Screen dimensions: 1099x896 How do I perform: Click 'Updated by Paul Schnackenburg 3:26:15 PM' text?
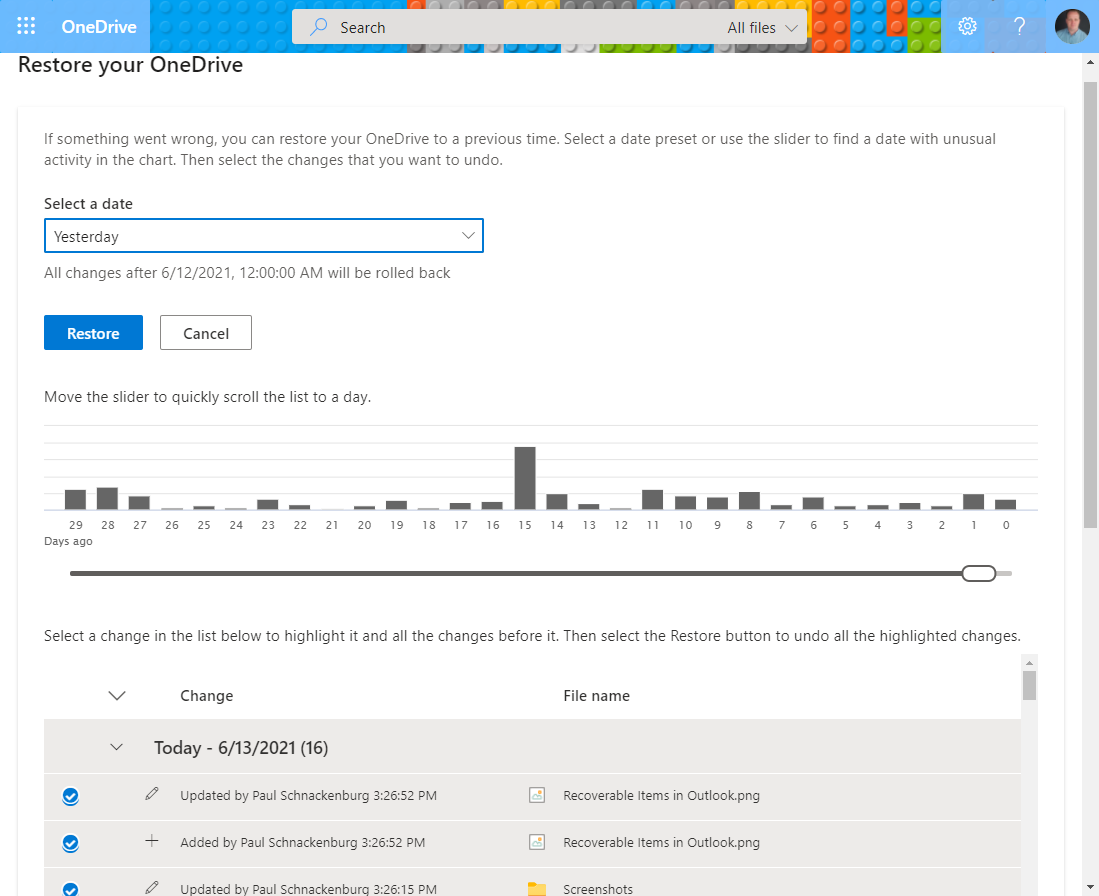point(308,888)
